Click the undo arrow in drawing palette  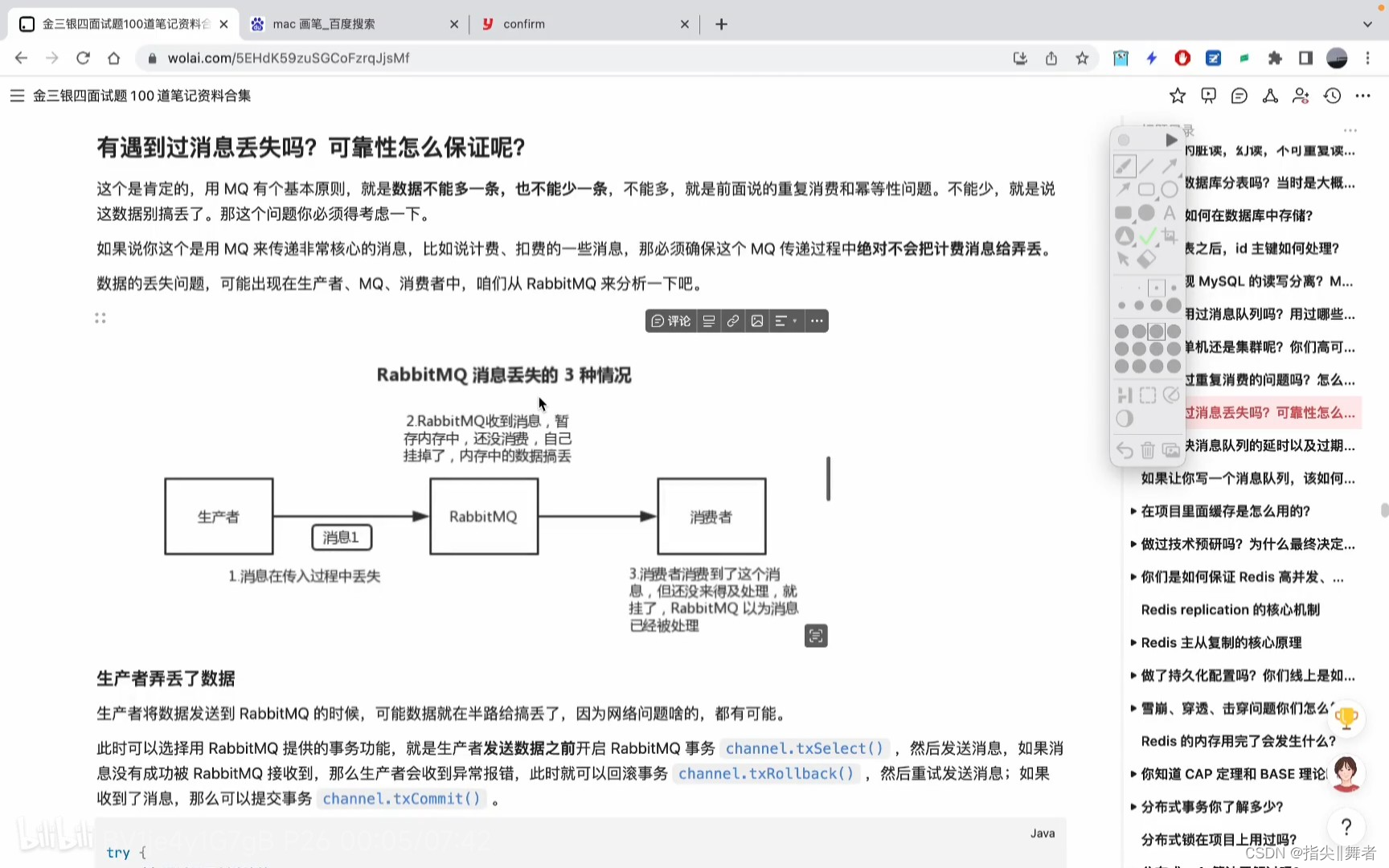click(x=1125, y=450)
